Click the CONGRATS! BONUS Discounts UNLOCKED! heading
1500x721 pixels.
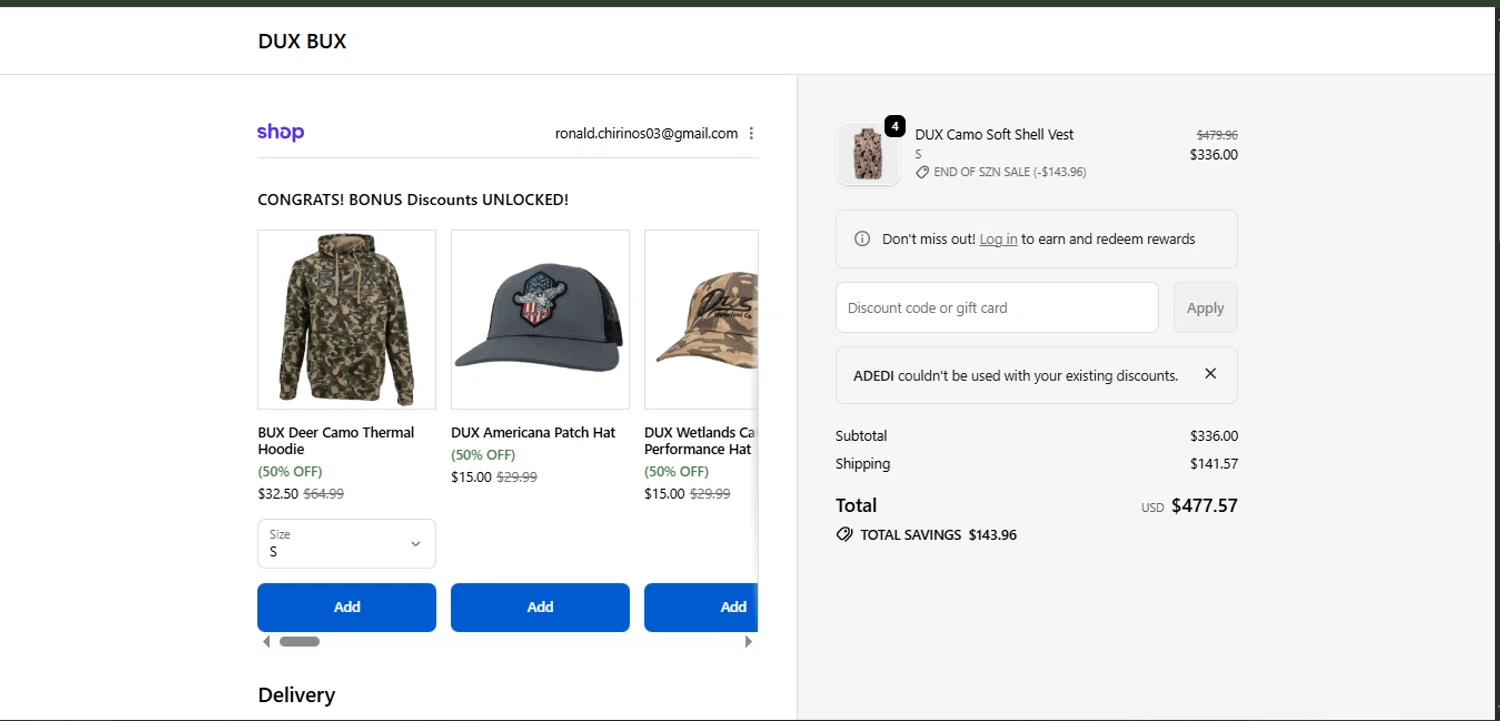[x=413, y=200]
